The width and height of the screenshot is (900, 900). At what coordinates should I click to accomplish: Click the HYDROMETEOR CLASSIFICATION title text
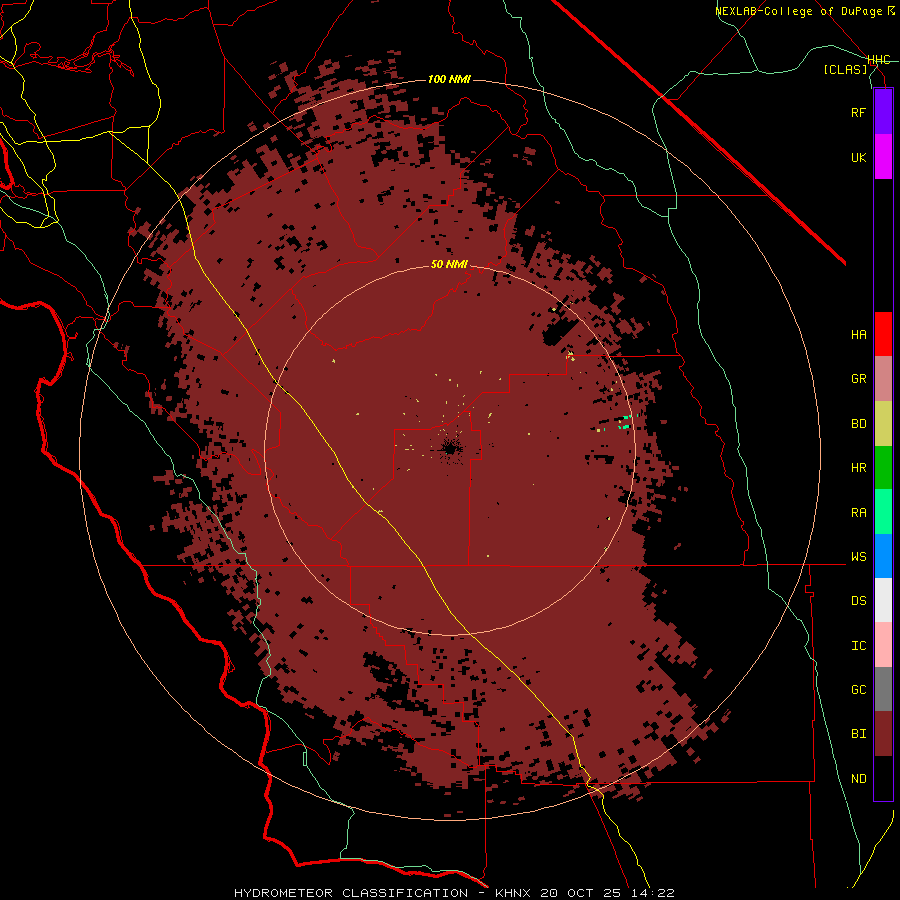[351, 893]
